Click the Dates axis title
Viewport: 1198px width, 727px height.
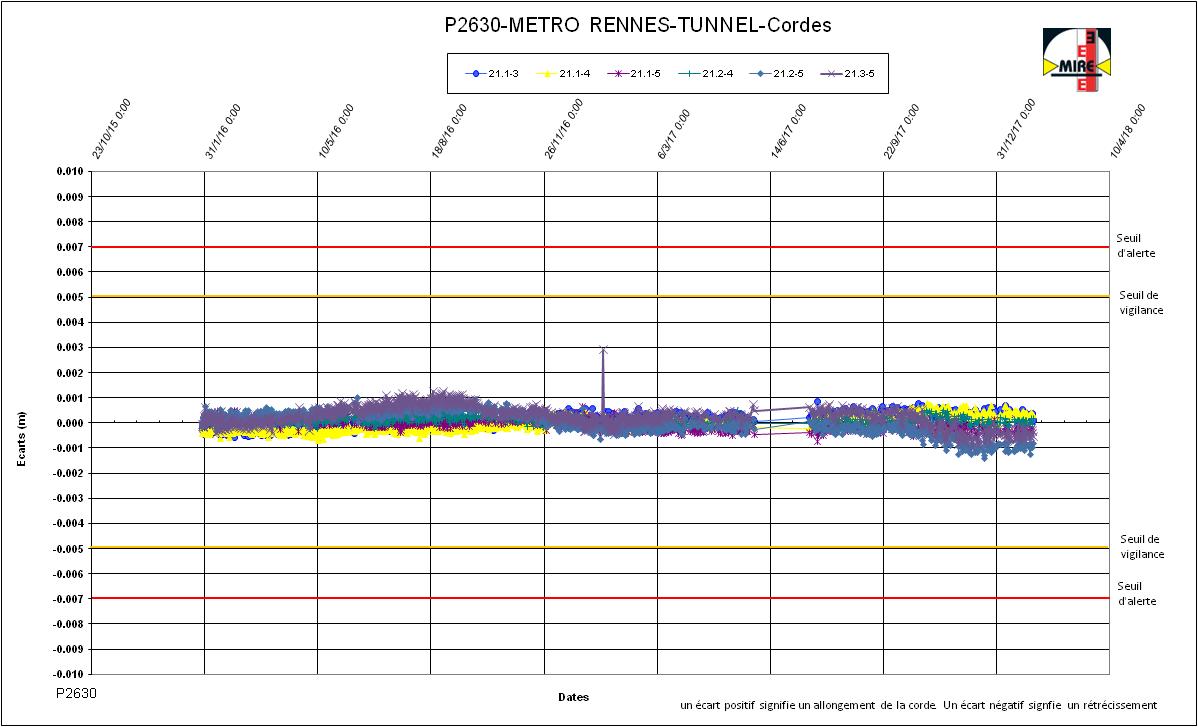point(574,696)
